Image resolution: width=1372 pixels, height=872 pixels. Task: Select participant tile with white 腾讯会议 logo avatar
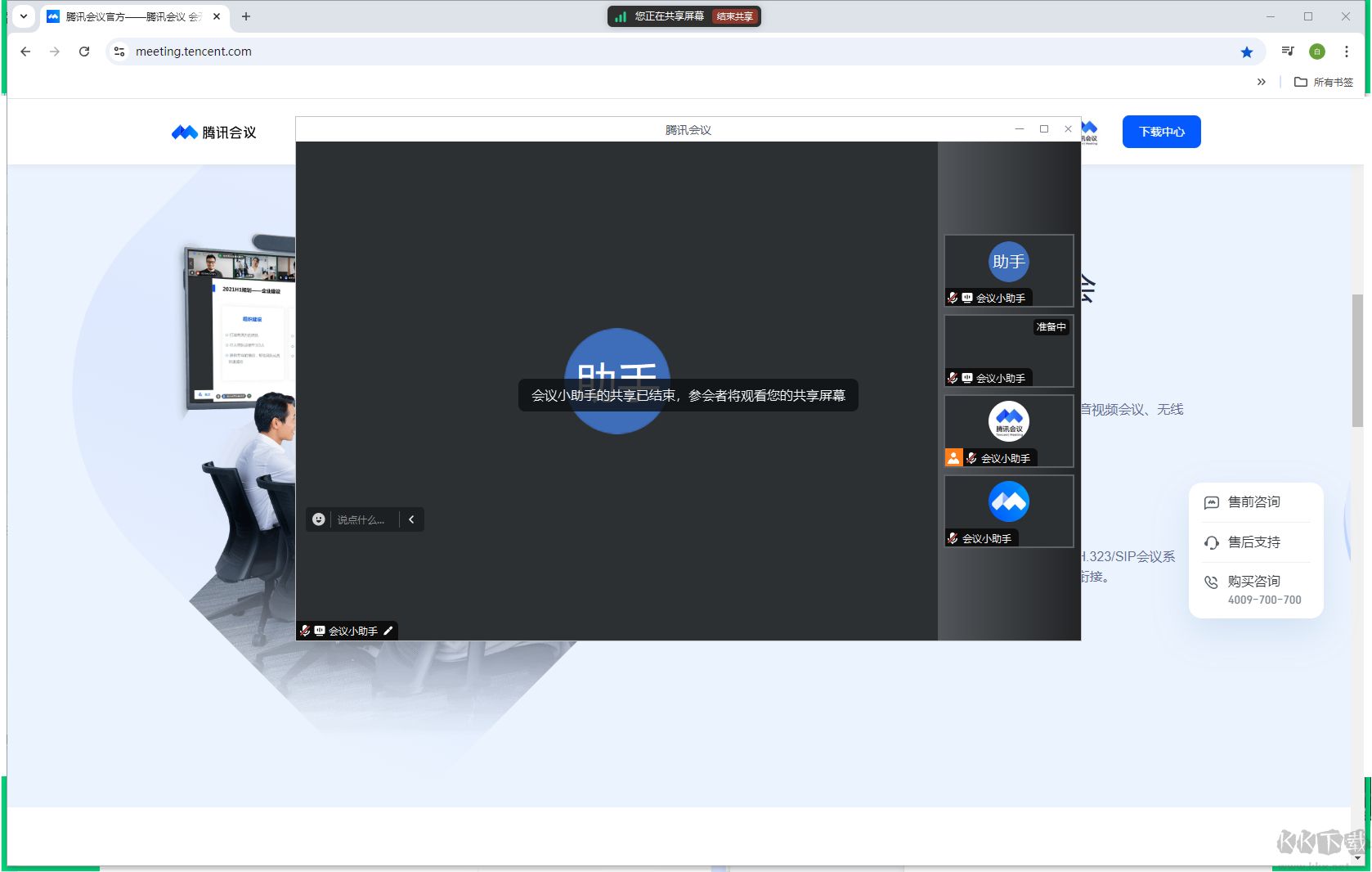point(1009,431)
